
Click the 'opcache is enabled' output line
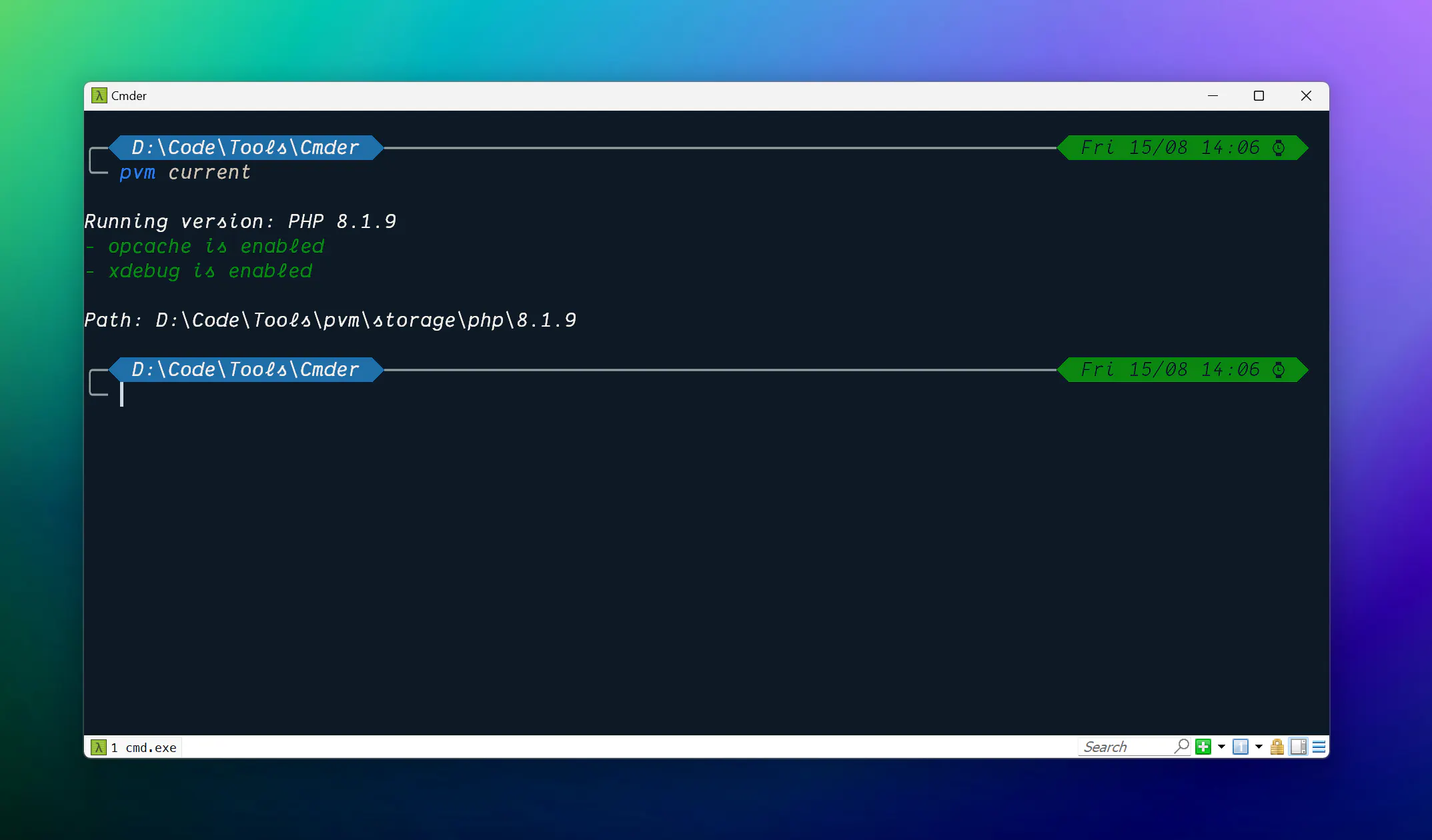(x=204, y=246)
